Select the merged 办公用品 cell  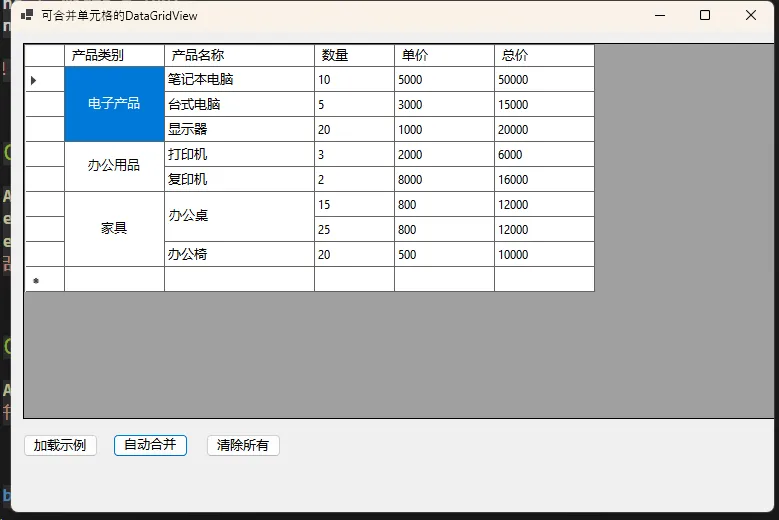click(x=114, y=166)
